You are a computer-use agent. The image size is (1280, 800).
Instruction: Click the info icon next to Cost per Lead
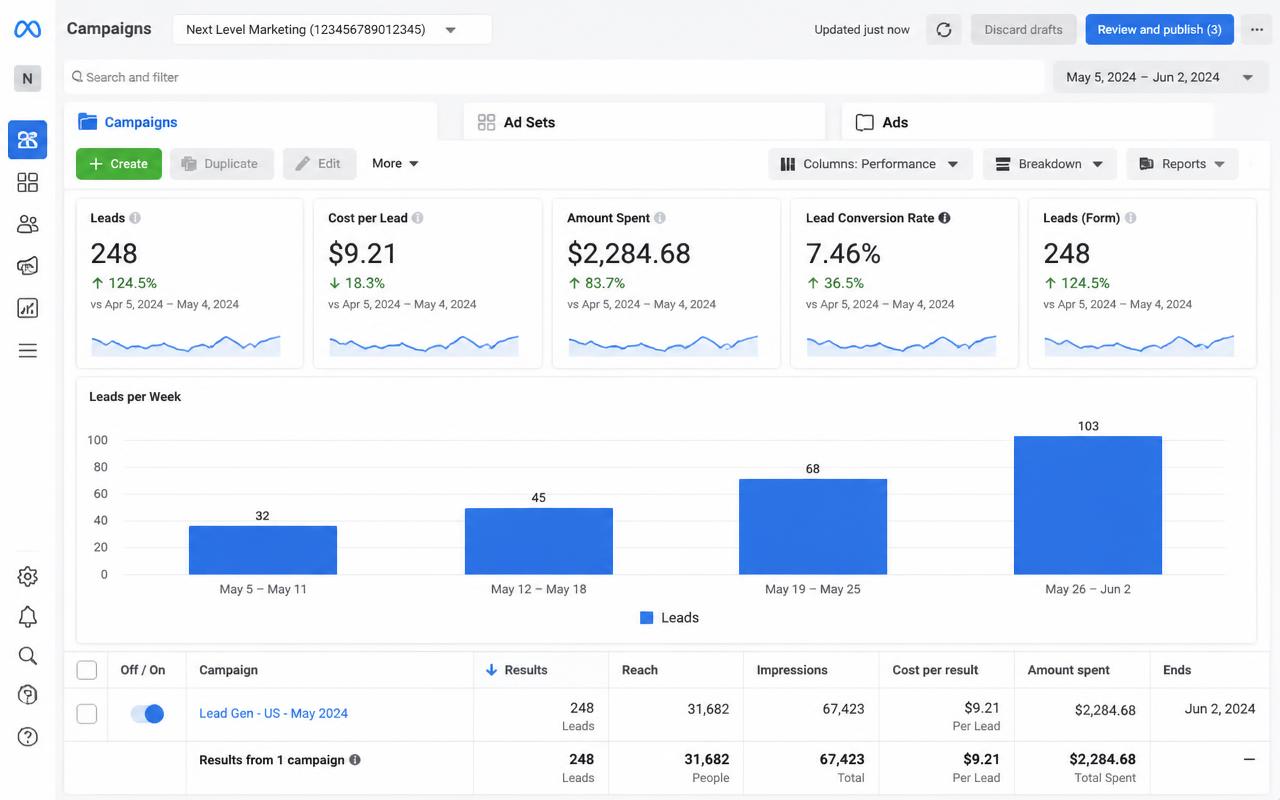pos(417,218)
